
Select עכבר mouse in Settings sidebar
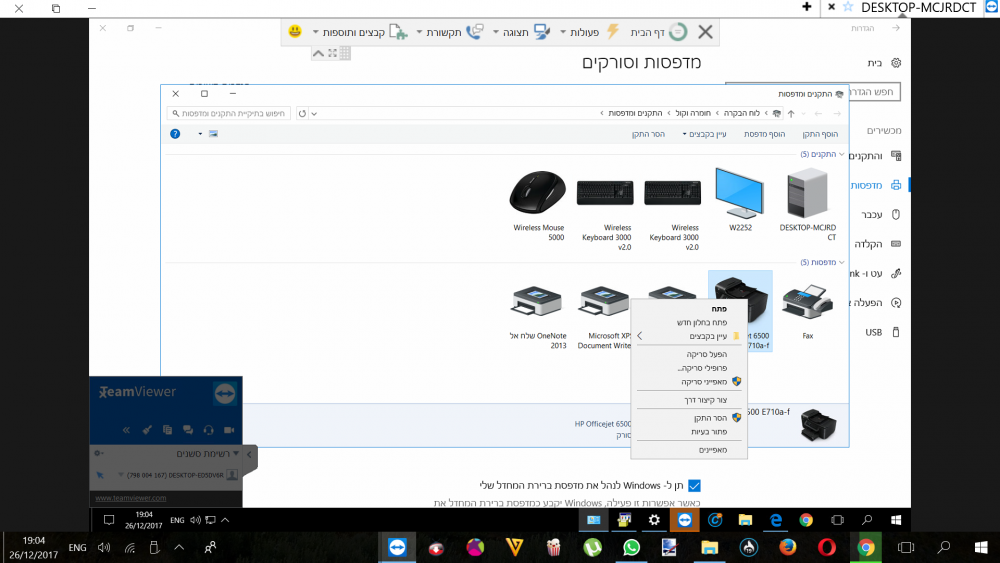coord(880,214)
